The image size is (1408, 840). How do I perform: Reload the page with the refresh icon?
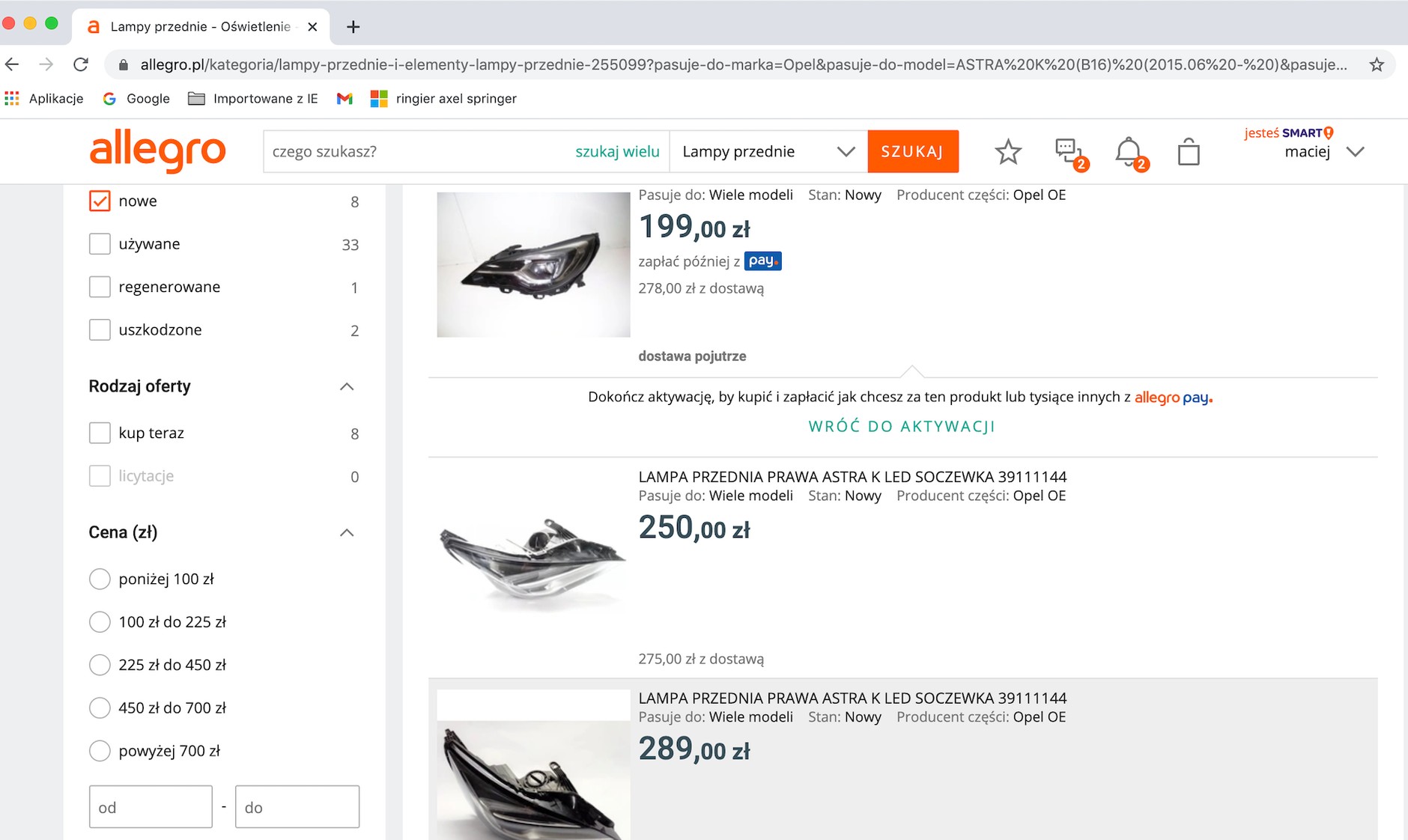coord(81,64)
